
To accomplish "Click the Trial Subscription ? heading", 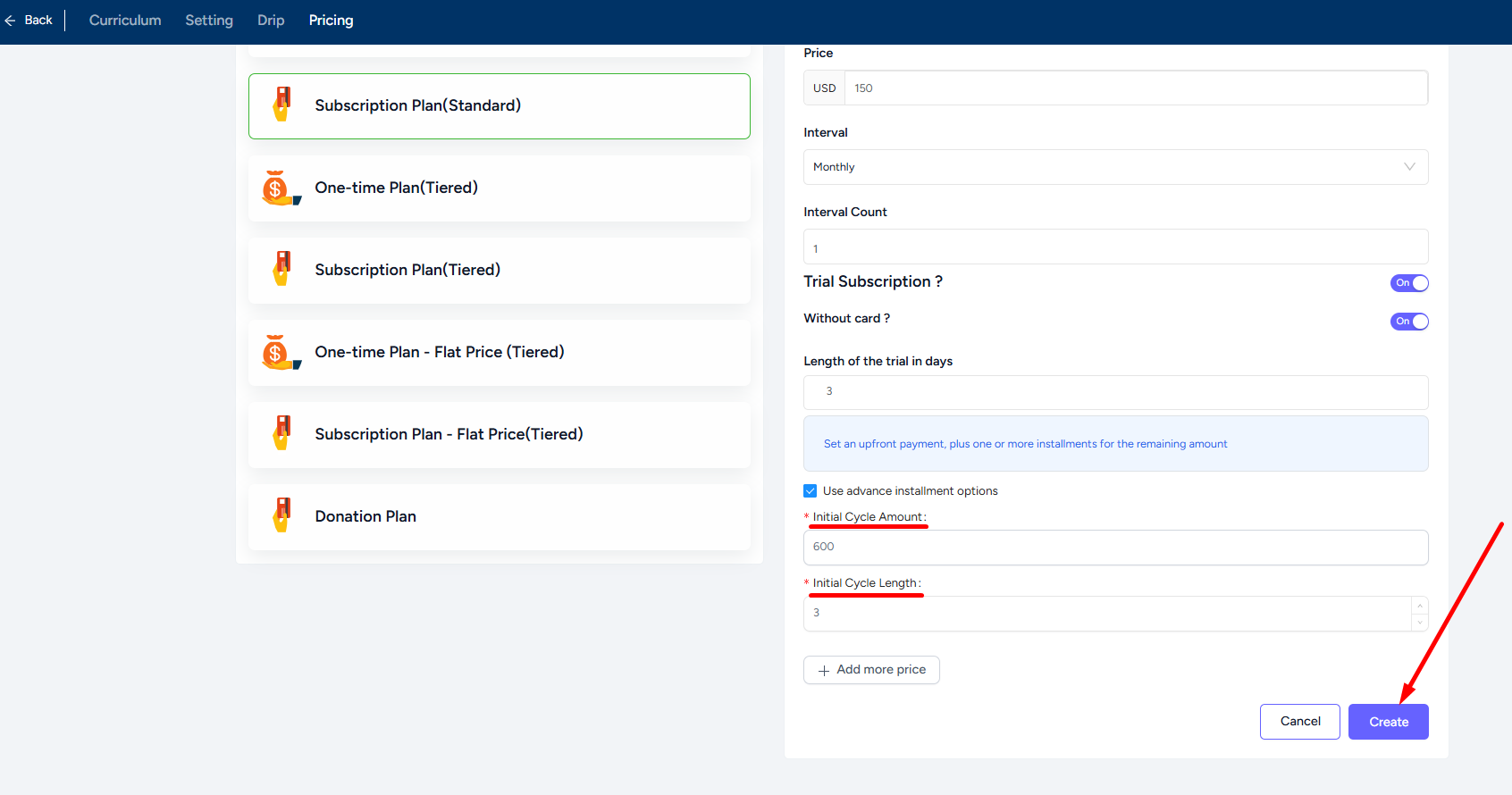I will coord(873,281).
